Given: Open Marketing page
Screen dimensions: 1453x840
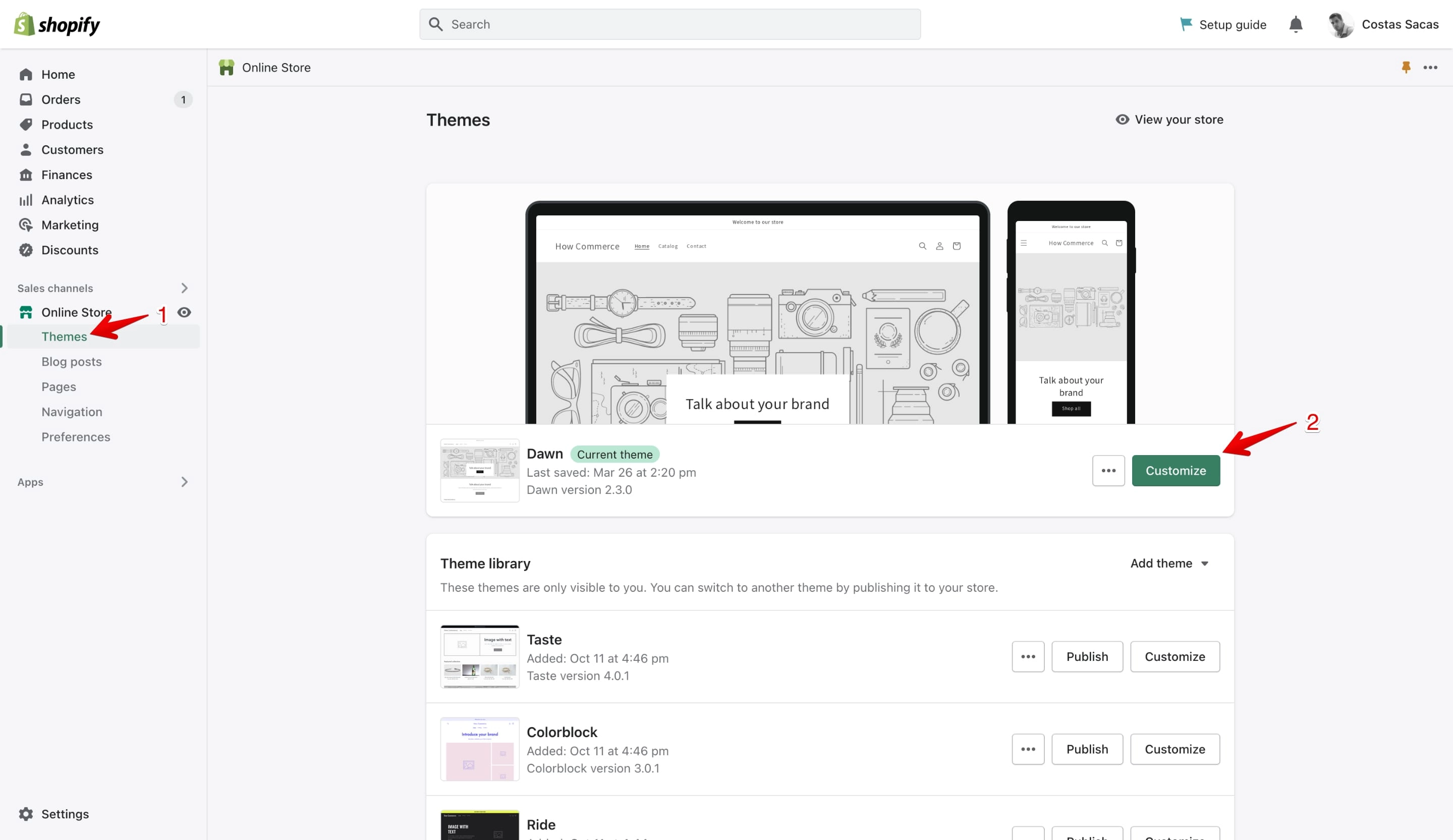Looking at the screenshot, I should tap(70, 225).
